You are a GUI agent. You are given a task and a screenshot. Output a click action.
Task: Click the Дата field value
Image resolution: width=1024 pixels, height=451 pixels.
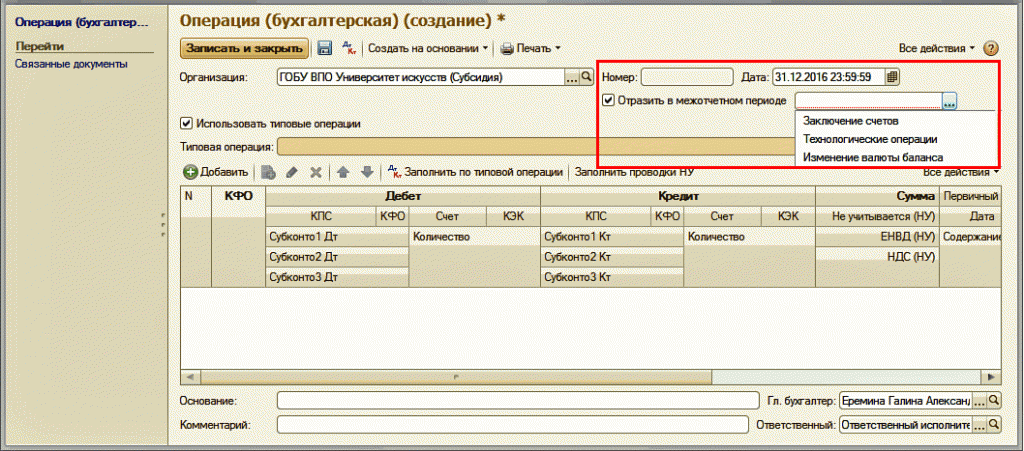829,77
